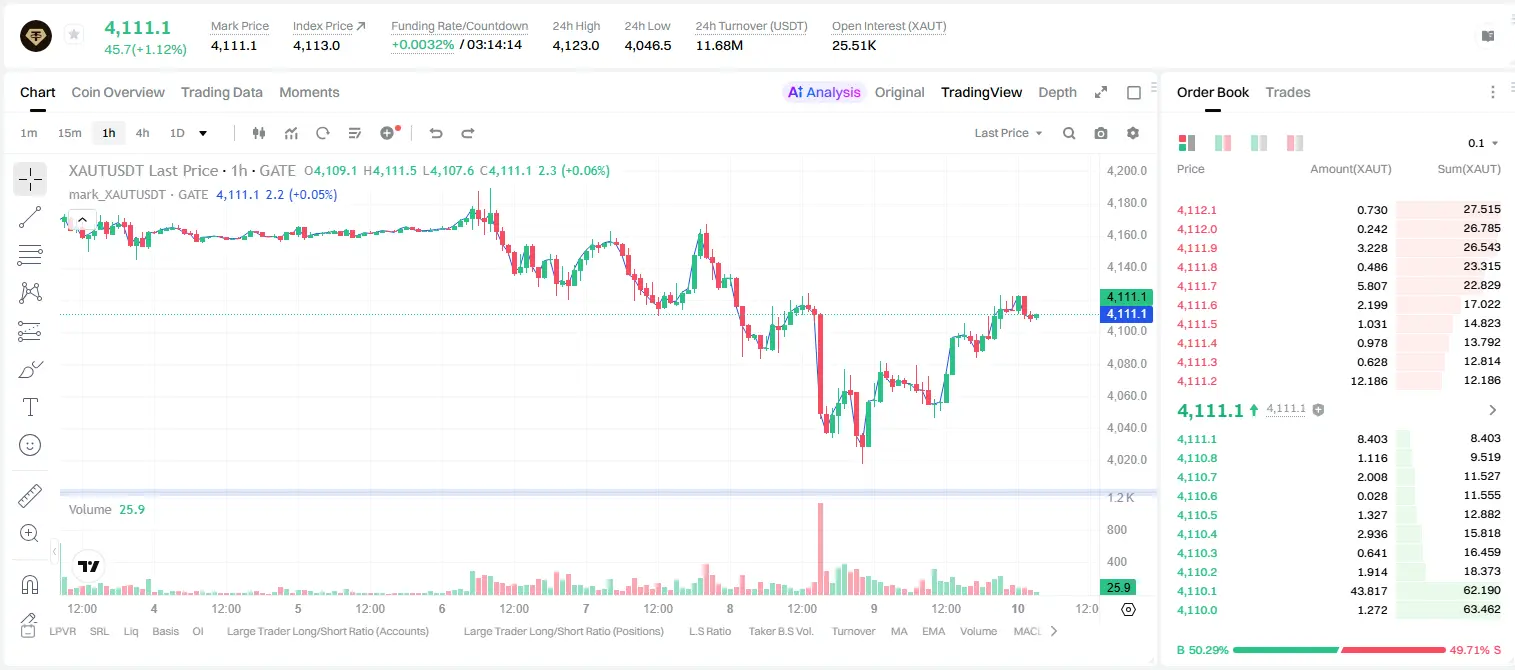Select the 4,111.7 ask price row
This screenshot has width=1515, height=670.
pos(1338,286)
